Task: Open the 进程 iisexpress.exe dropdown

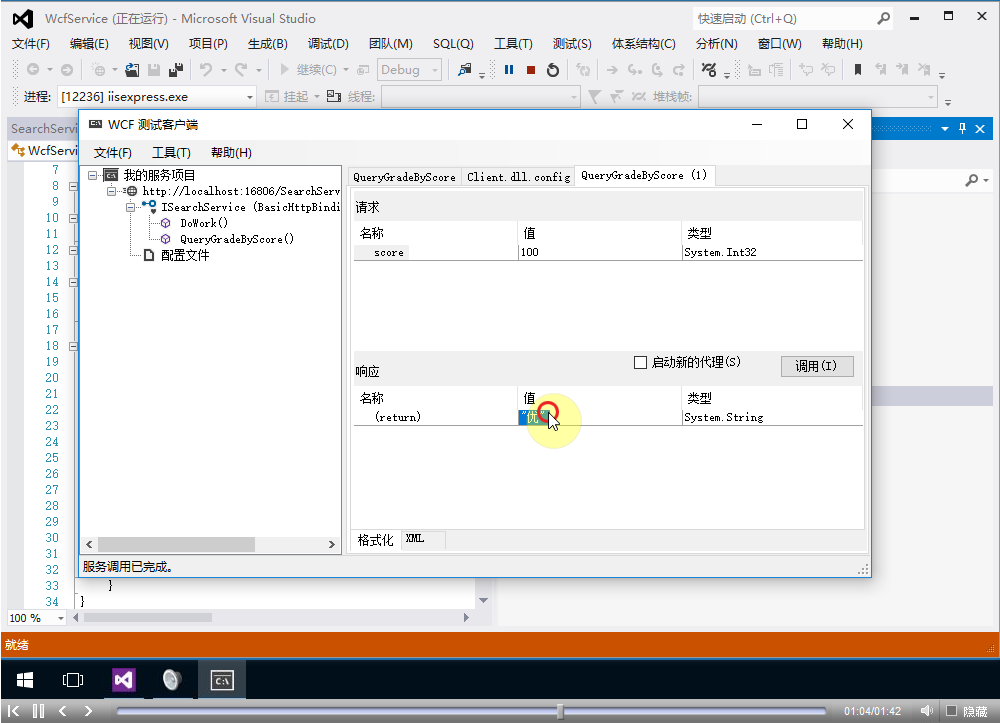Action: point(250,97)
